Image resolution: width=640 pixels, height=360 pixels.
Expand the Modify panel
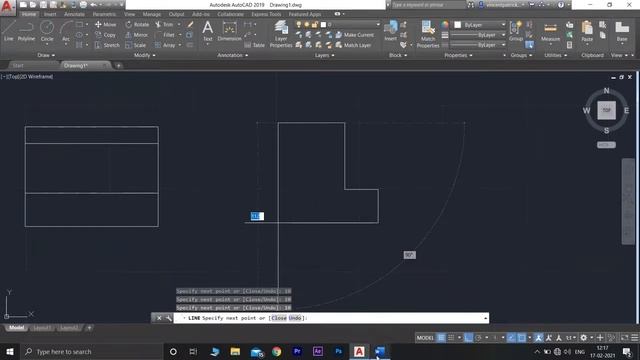(144, 55)
